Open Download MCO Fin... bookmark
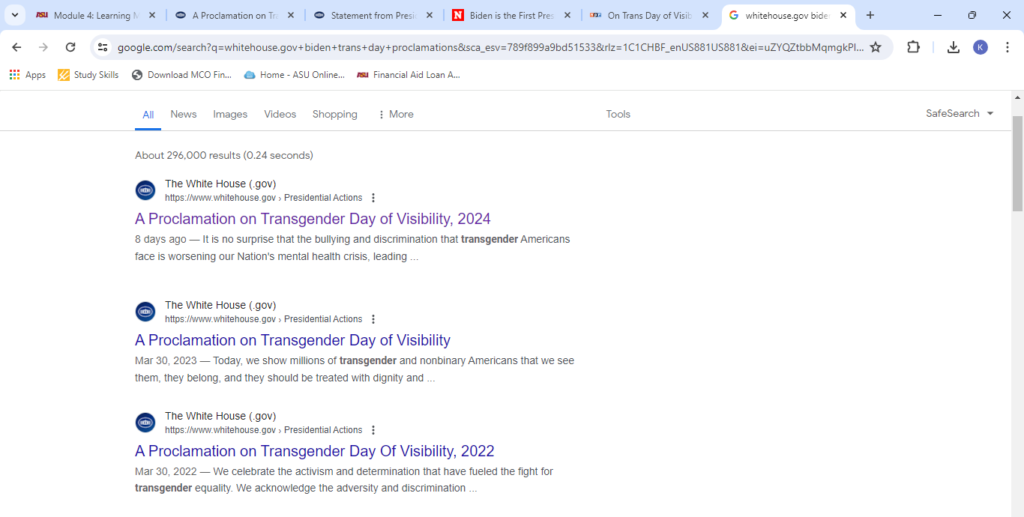1024x517 pixels. coord(182,75)
